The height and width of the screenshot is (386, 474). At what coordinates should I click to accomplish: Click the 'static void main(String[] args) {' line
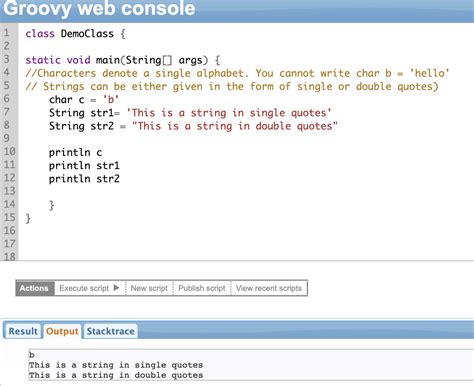pyautogui.click(x=123, y=60)
